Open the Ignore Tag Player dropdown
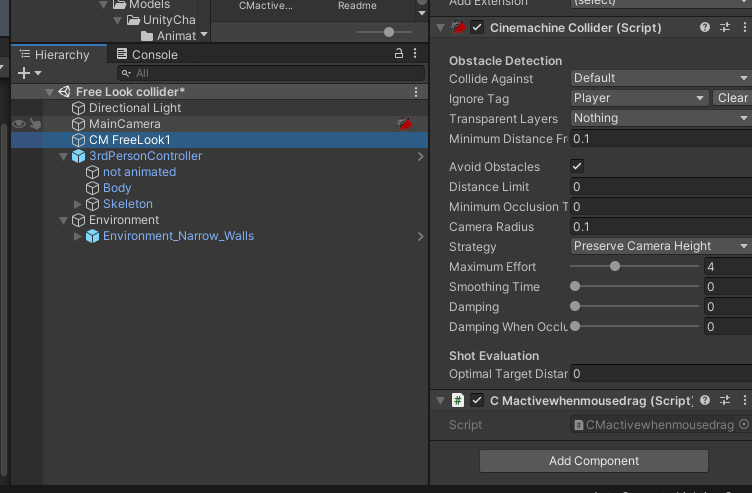The height and width of the screenshot is (493, 752). click(x=640, y=98)
